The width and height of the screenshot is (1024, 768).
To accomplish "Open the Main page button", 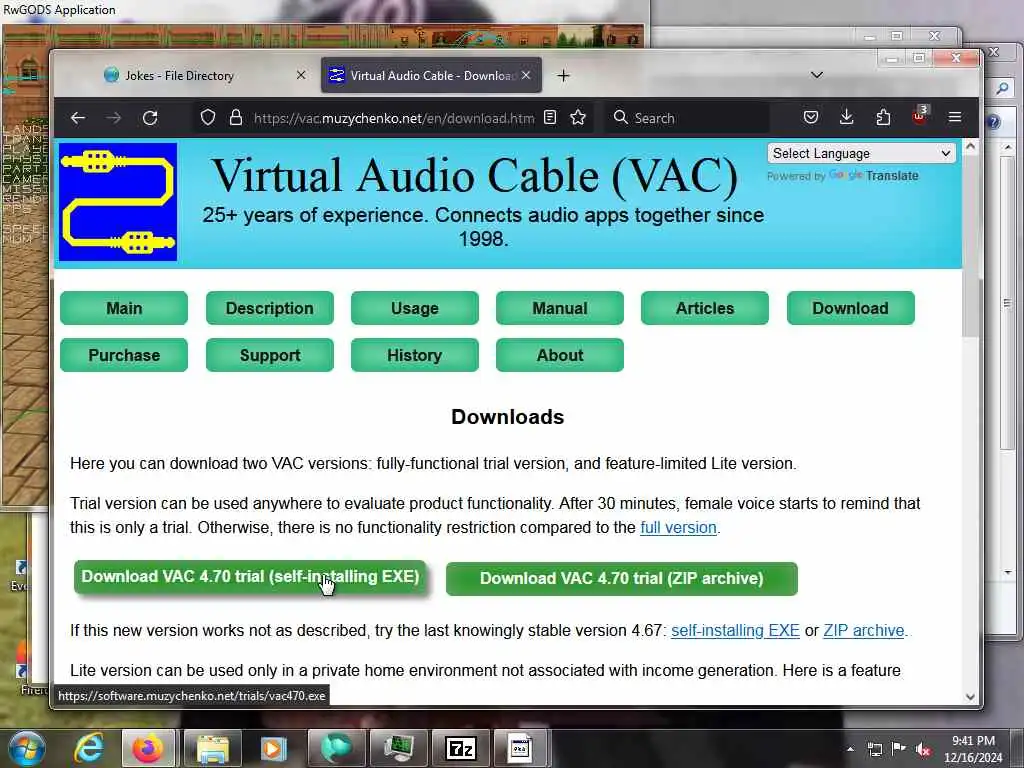I will coord(124,308).
